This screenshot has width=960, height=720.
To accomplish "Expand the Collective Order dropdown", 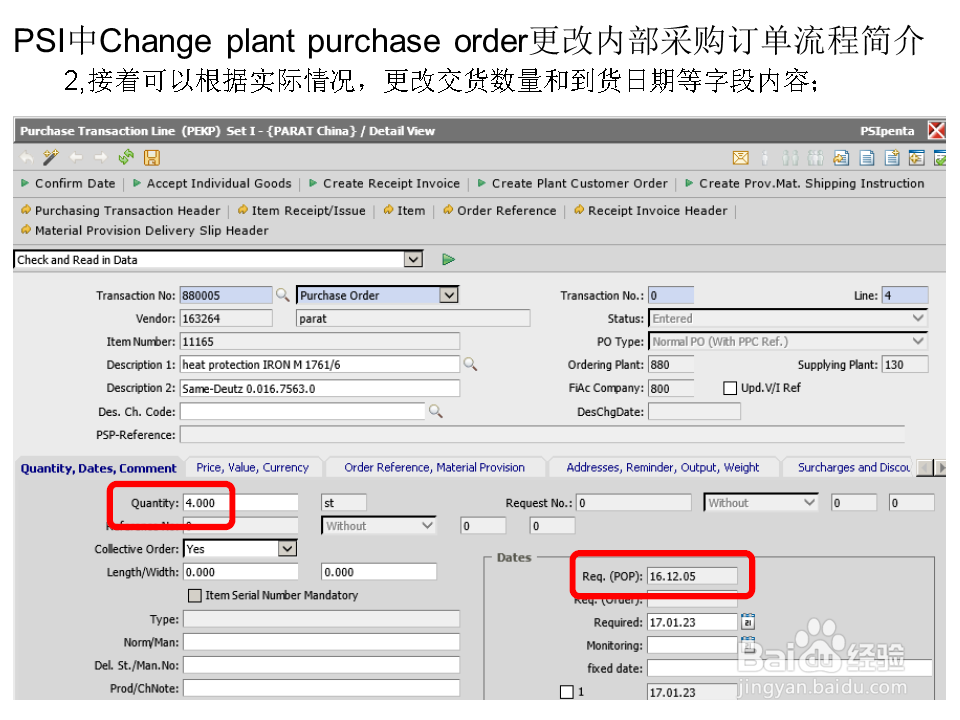I will click(x=288, y=548).
